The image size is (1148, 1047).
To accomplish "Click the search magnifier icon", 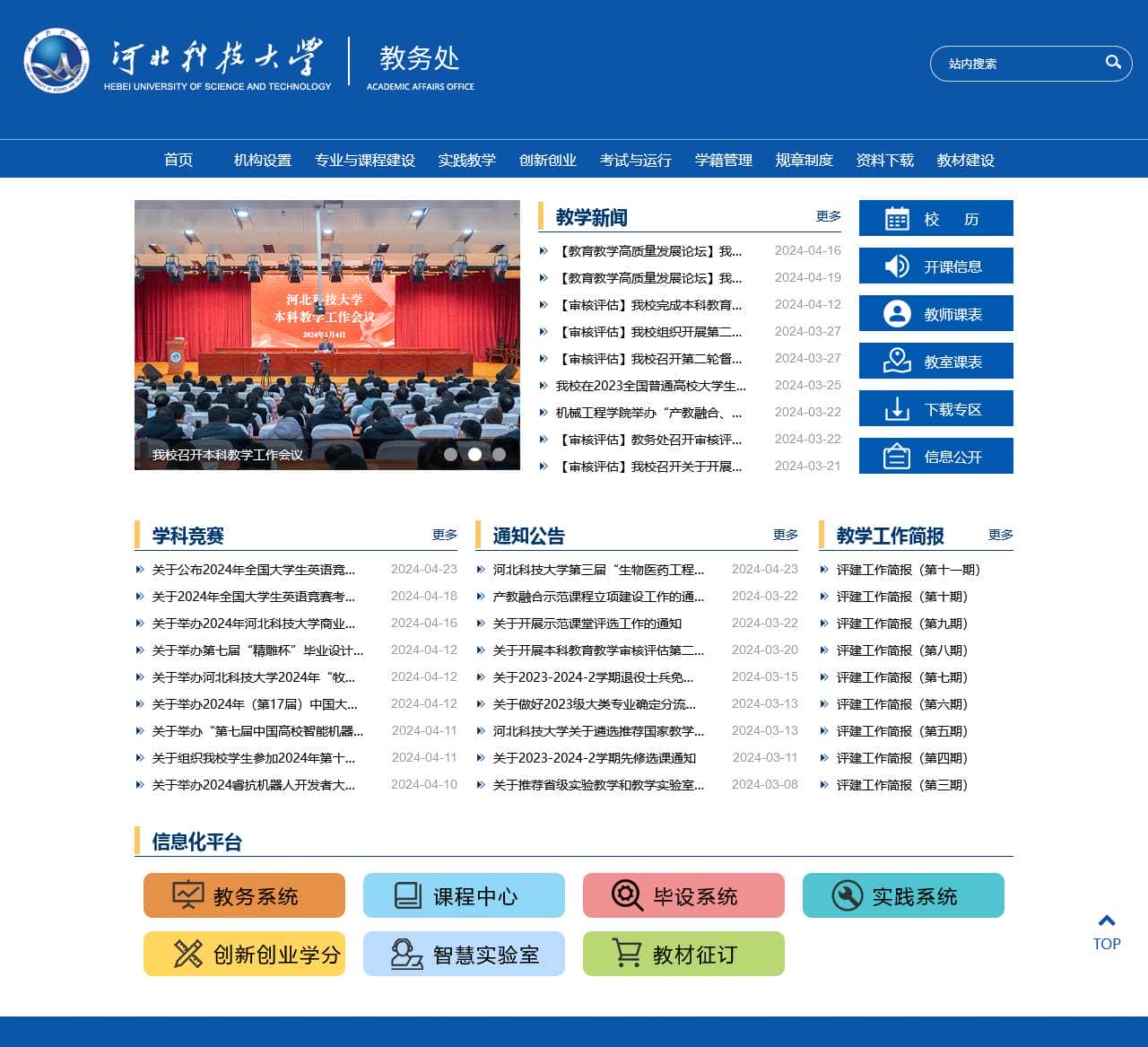I will (1112, 64).
